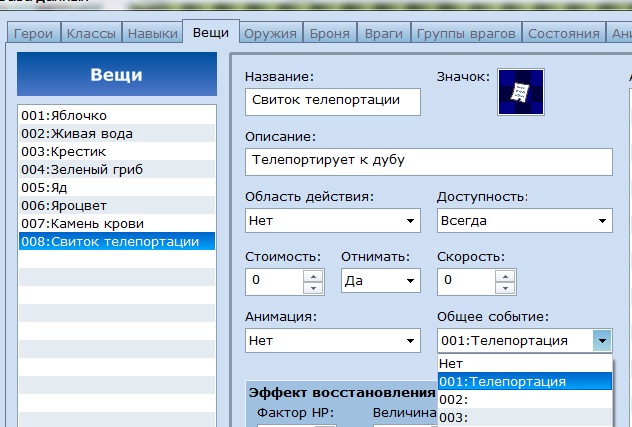The image size is (632, 427).
Task: Increase the Стоимость value with up arrow
Action: pyautogui.click(x=314, y=275)
